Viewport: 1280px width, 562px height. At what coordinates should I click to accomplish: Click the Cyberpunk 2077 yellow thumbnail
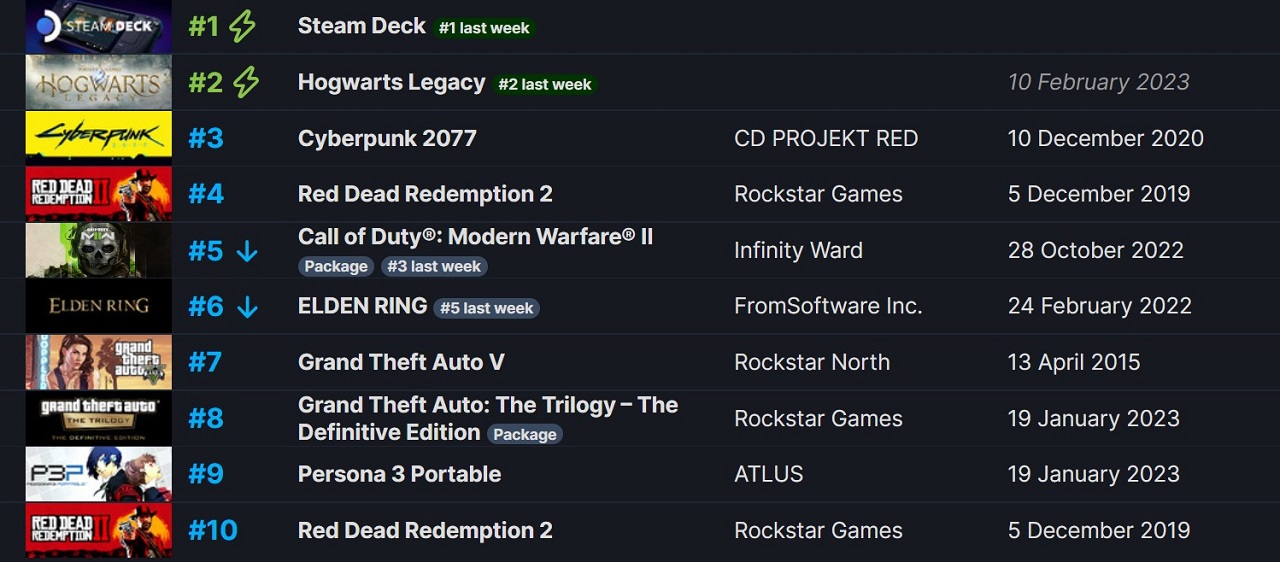pyautogui.click(x=98, y=138)
